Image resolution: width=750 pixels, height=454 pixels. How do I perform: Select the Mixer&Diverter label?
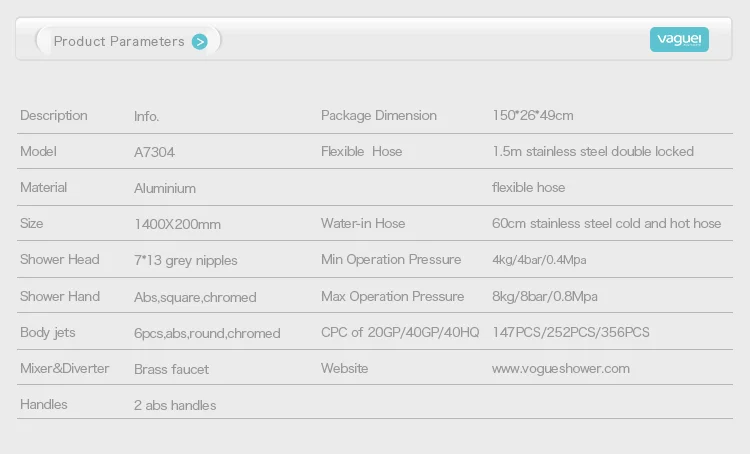click(65, 369)
